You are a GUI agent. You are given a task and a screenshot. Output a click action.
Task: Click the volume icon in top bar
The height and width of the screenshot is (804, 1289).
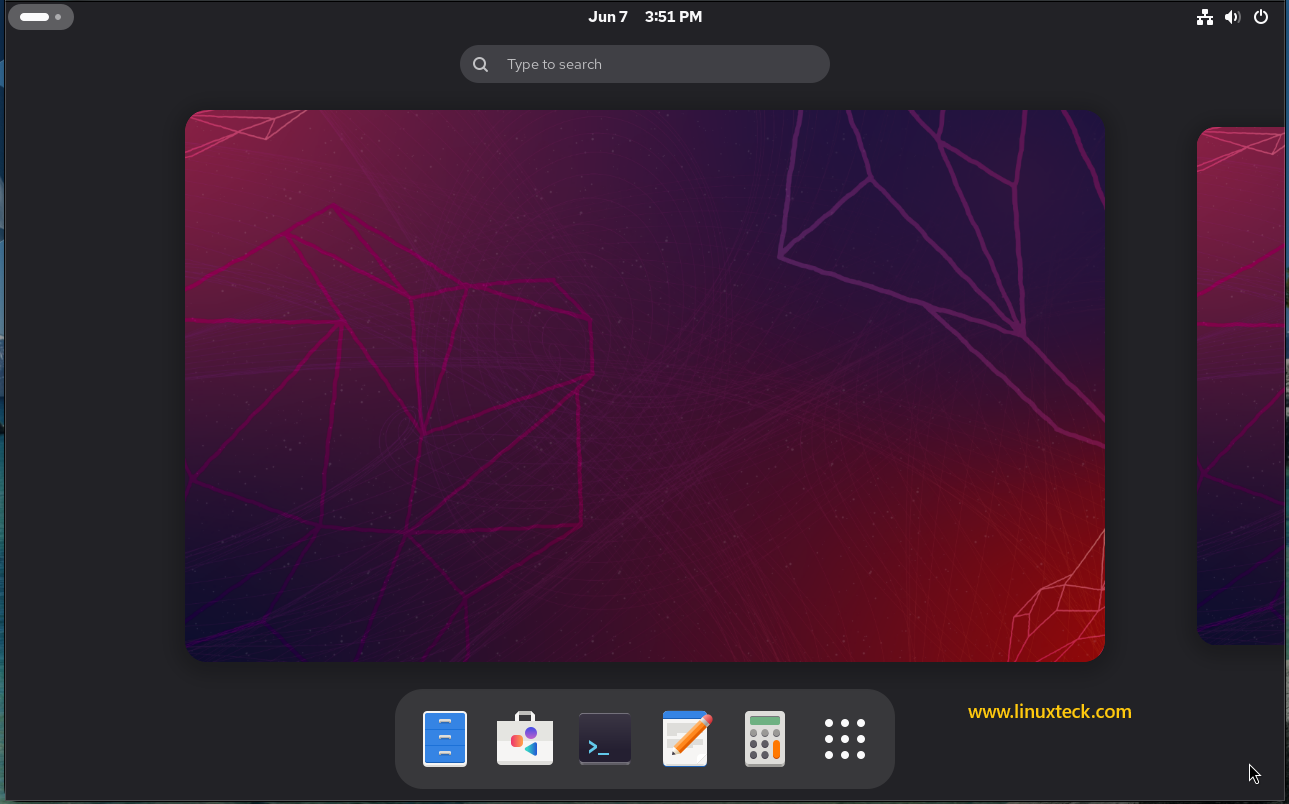(1232, 17)
